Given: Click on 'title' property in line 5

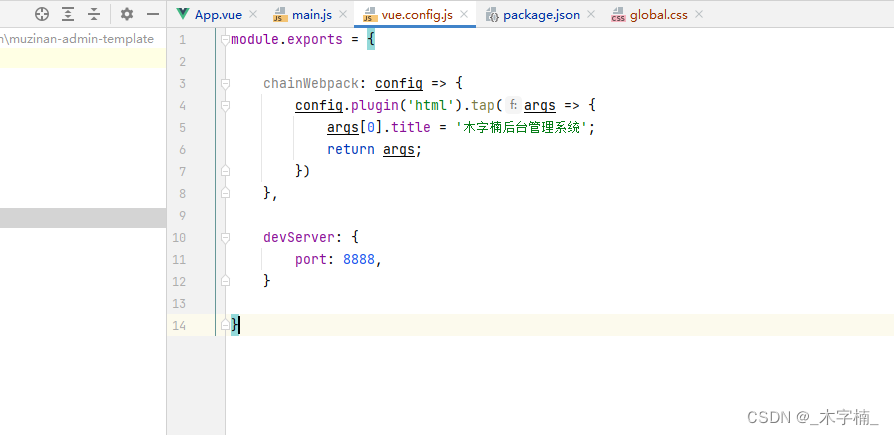Looking at the screenshot, I should point(411,128).
